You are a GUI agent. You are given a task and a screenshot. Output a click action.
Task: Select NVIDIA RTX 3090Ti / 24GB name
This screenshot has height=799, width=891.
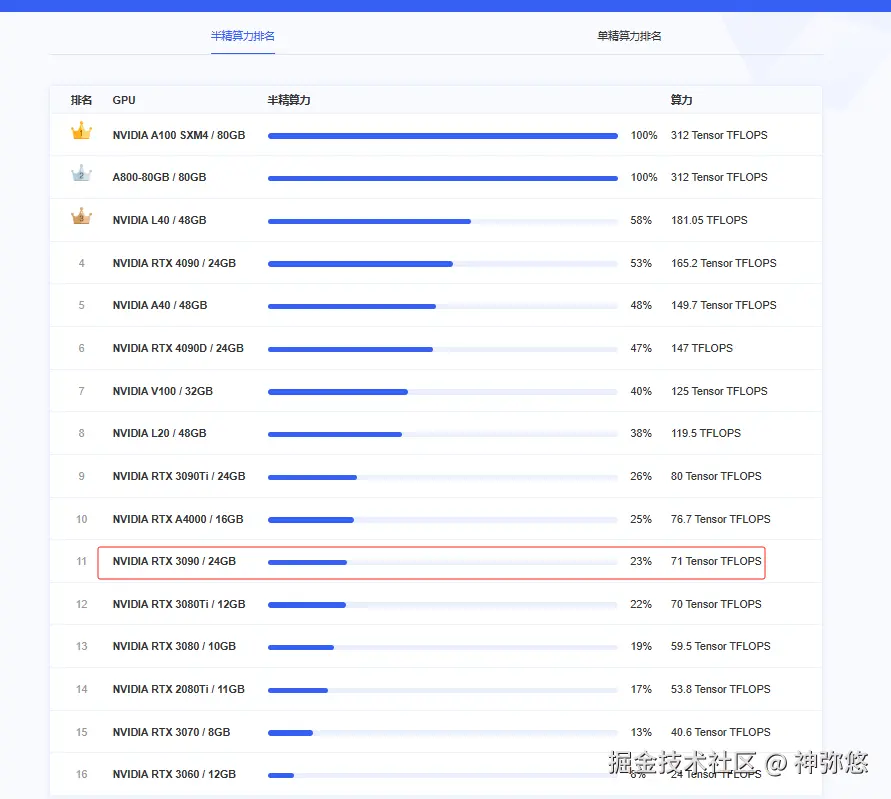coord(179,476)
